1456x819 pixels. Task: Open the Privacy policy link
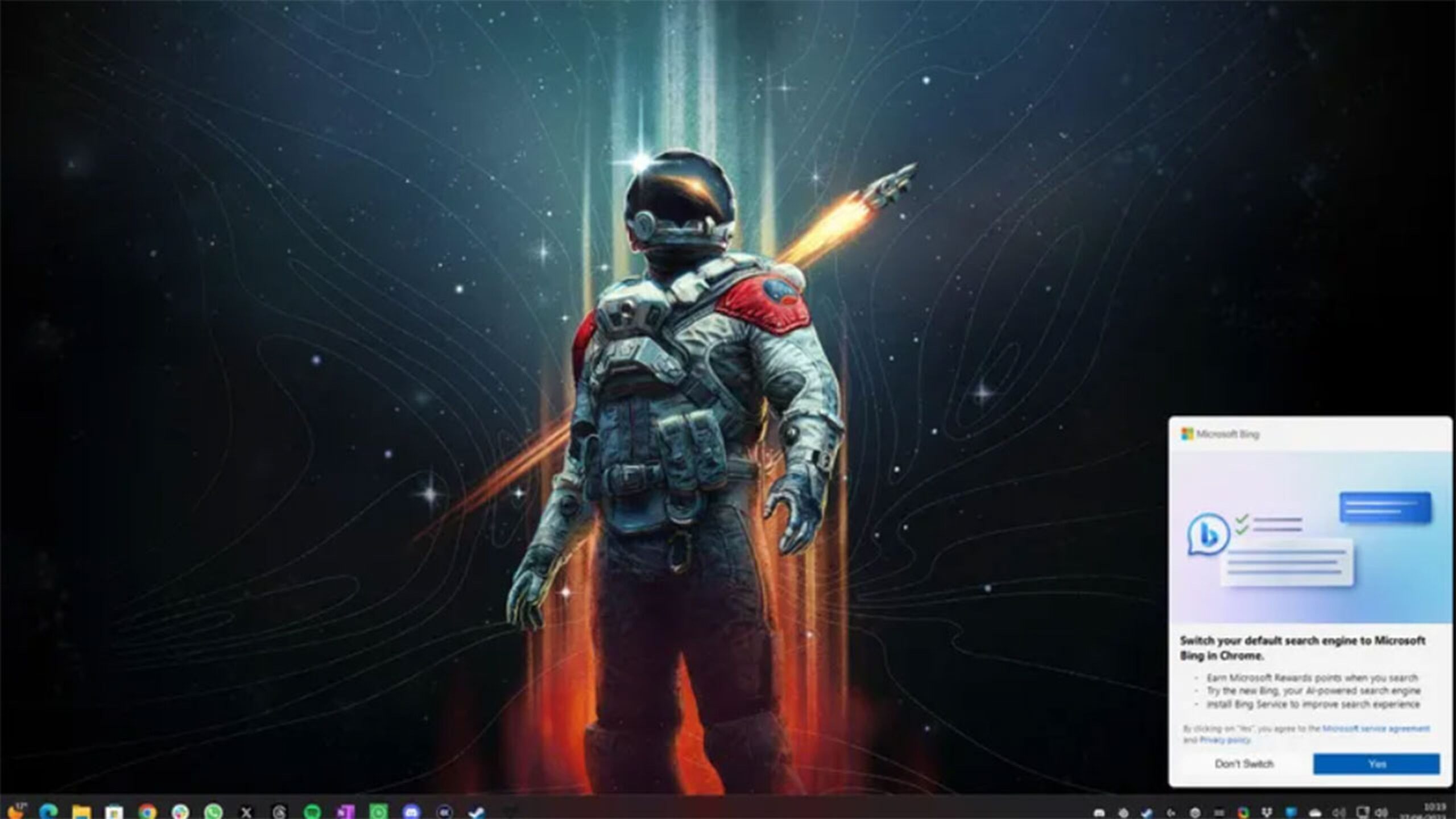pyautogui.click(x=1225, y=740)
